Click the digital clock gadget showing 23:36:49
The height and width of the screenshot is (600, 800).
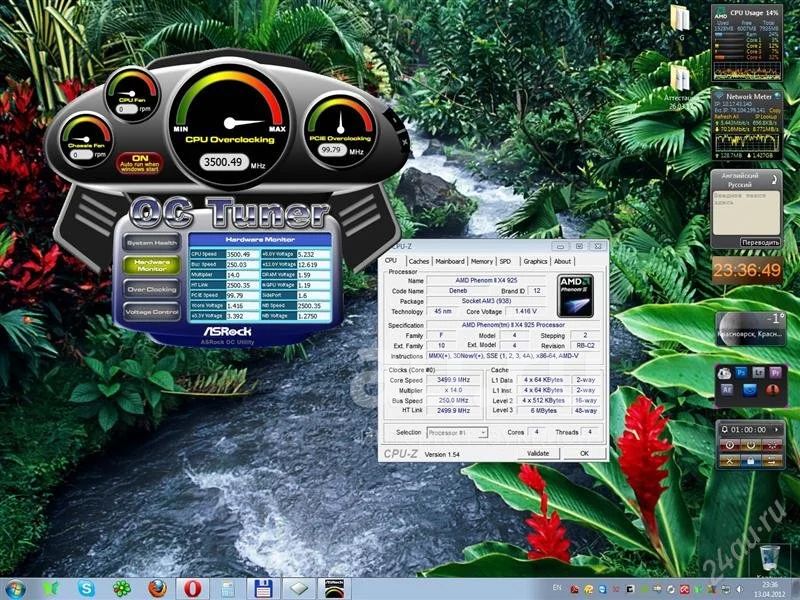[747, 270]
